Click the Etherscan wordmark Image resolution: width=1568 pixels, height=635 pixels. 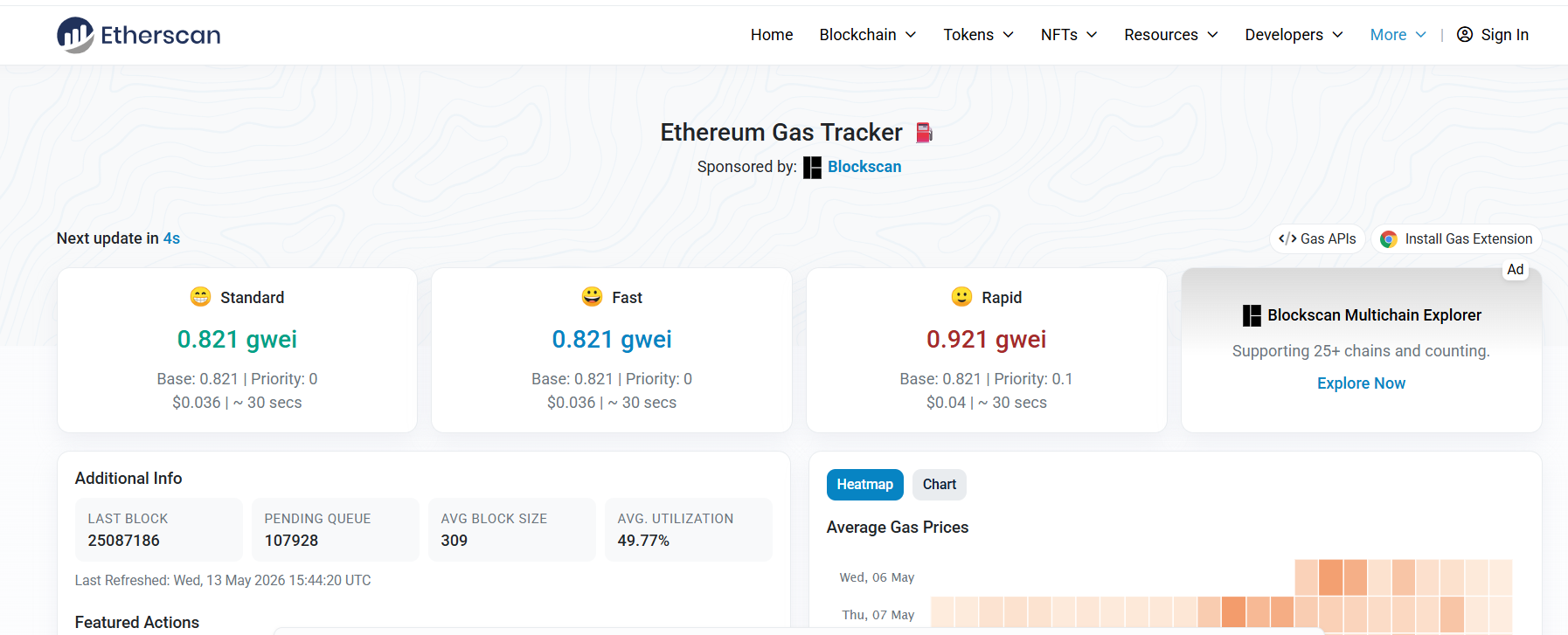(161, 35)
